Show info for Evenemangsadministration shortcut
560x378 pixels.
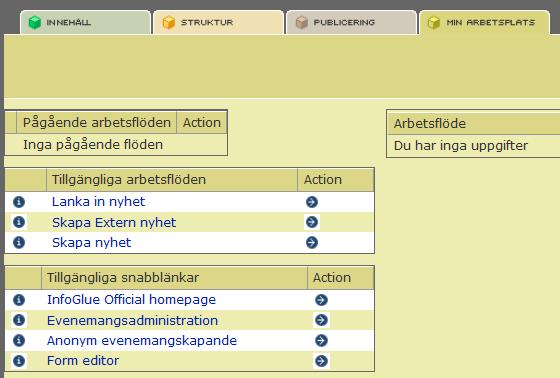pyautogui.click(x=19, y=320)
